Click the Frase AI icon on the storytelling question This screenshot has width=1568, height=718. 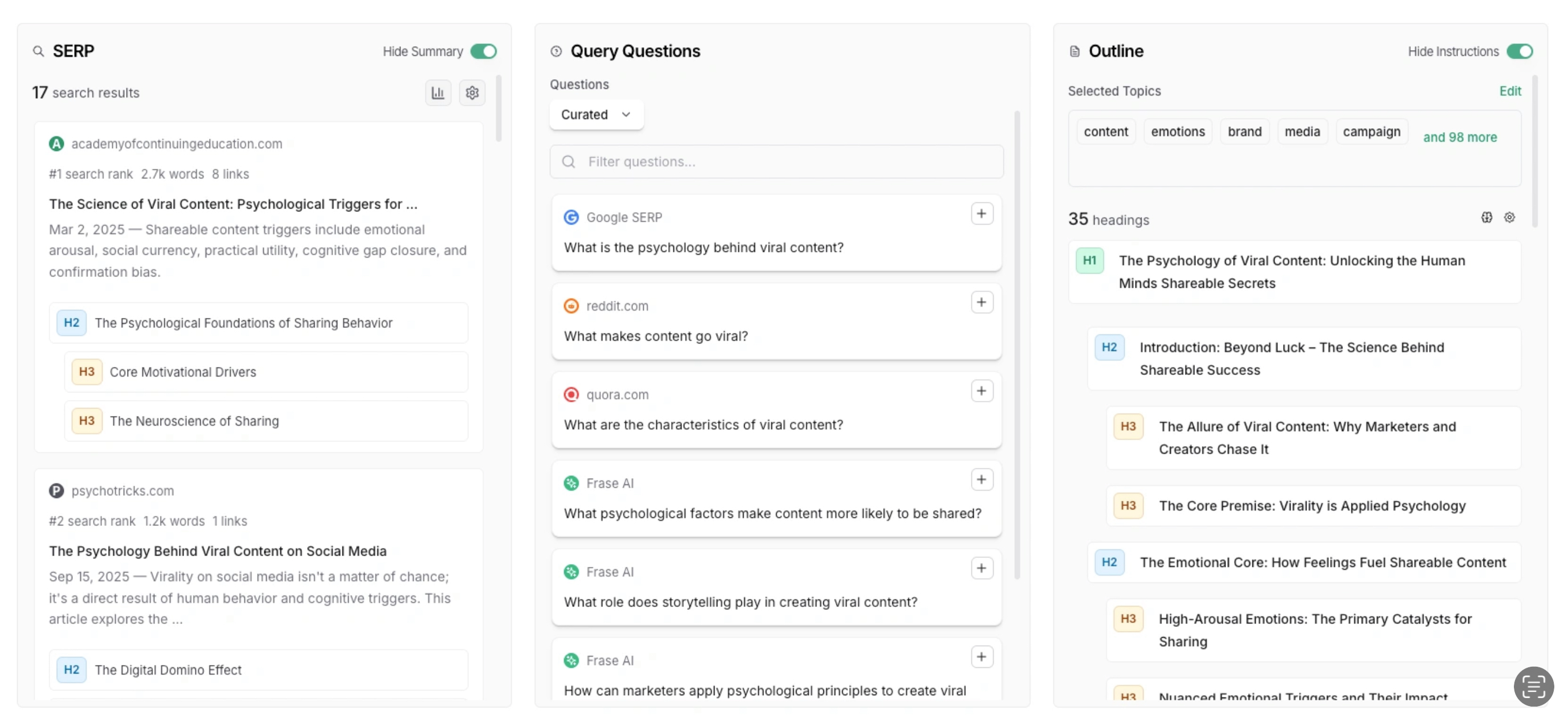coord(571,572)
